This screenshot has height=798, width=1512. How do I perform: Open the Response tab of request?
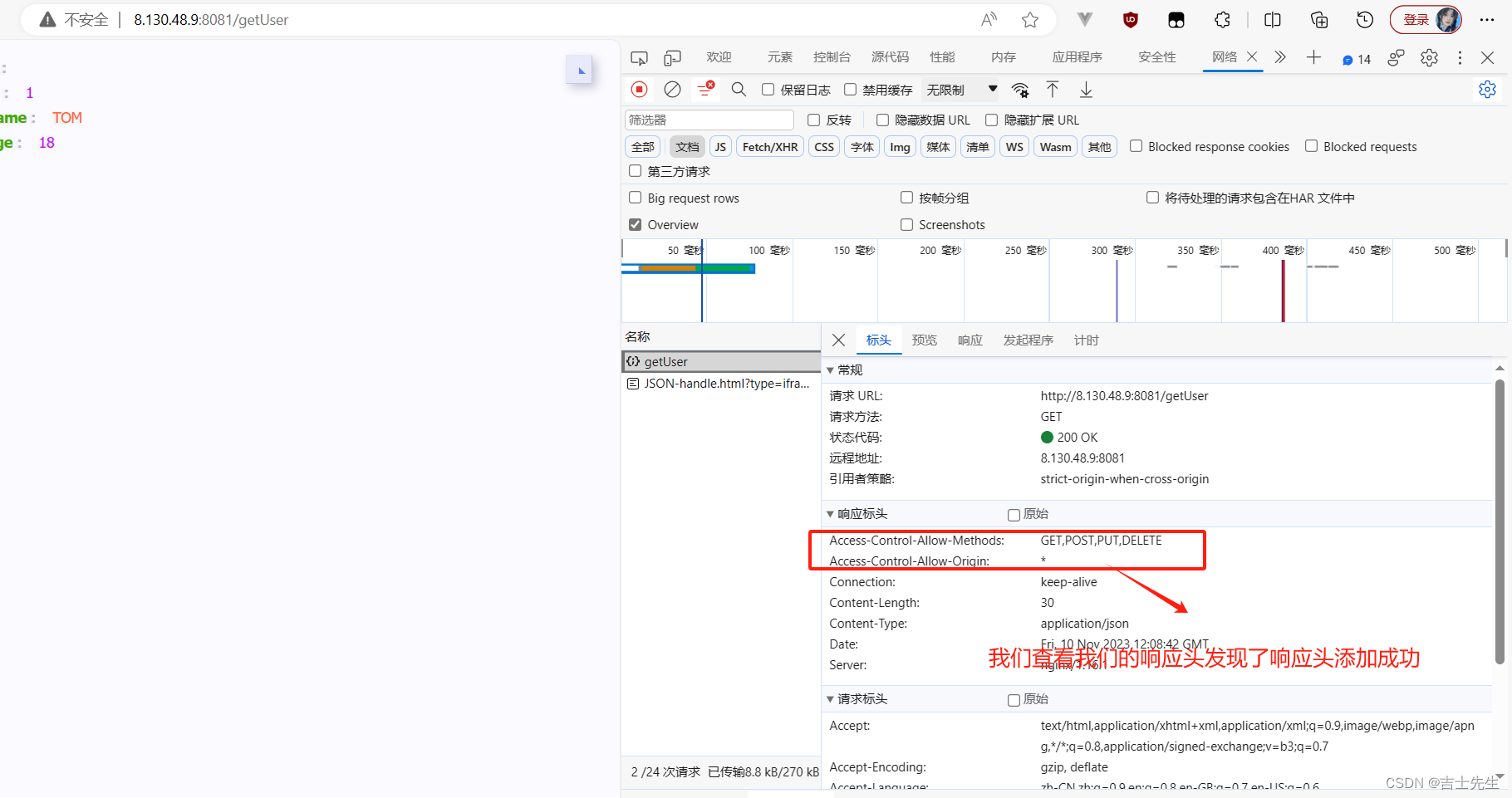[x=970, y=340]
